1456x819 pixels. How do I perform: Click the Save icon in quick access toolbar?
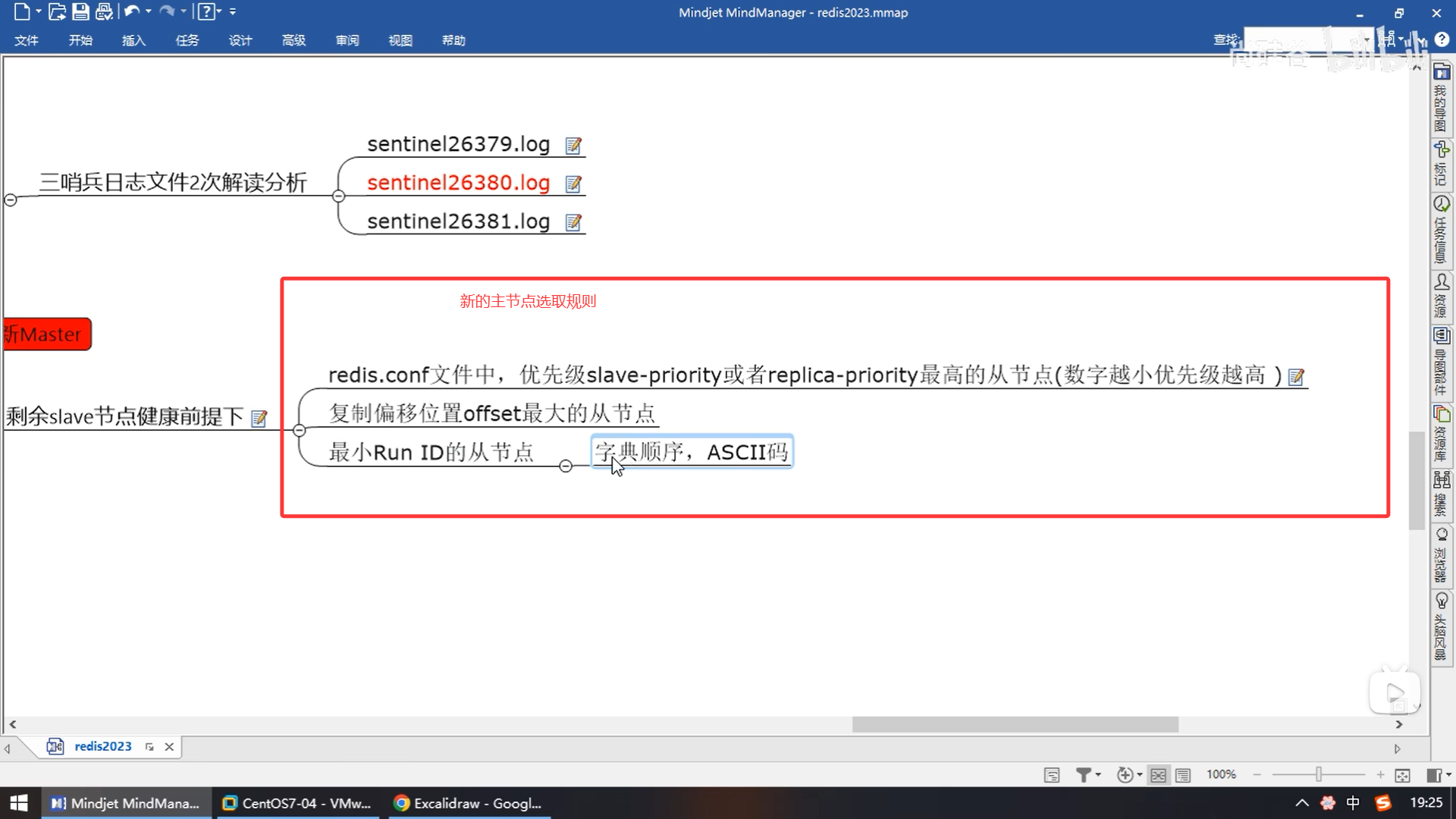80,11
